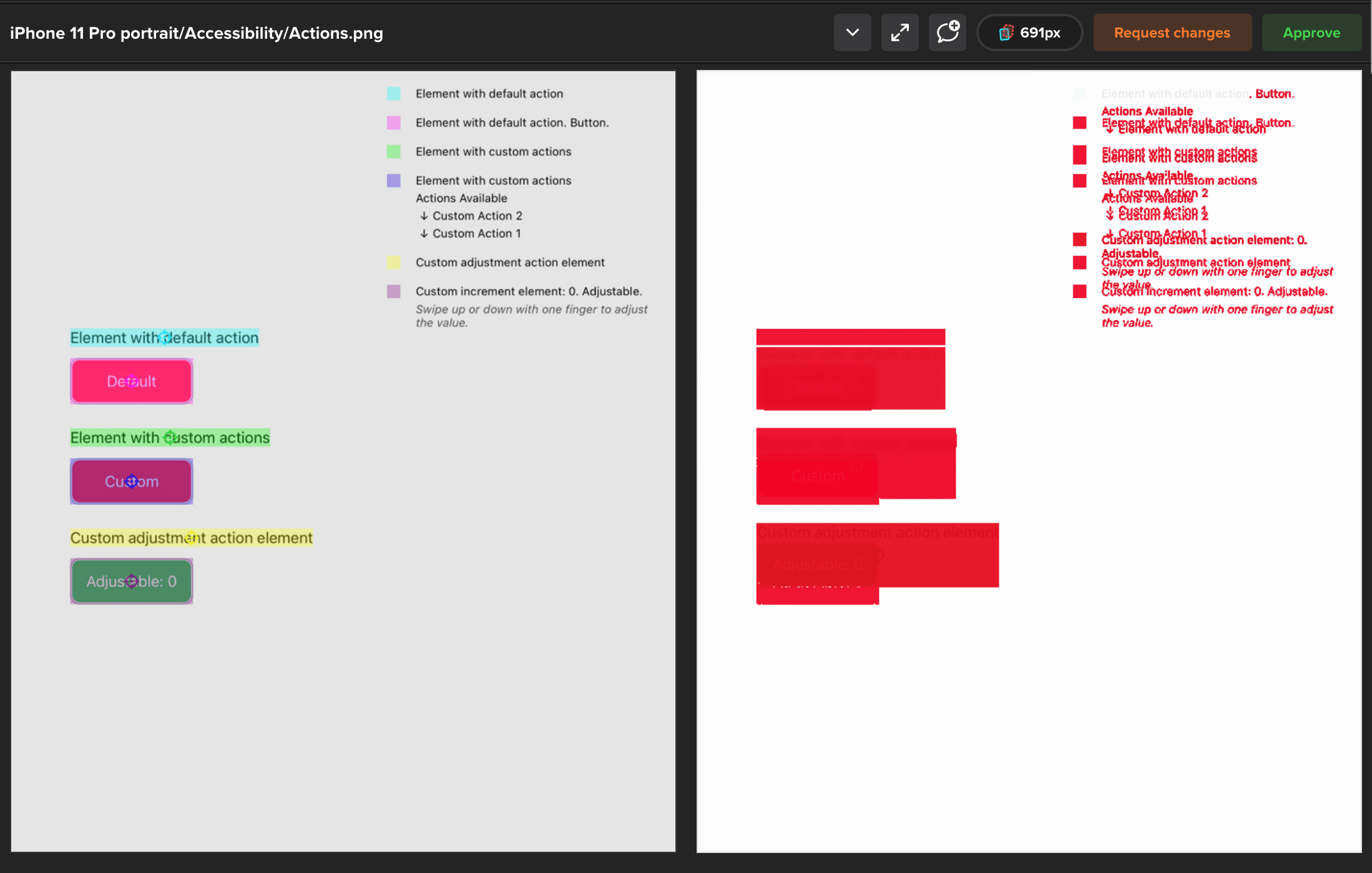1372x873 pixels.
Task: Click the magenta Custom button in snapshot
Action: coord(131,481)
